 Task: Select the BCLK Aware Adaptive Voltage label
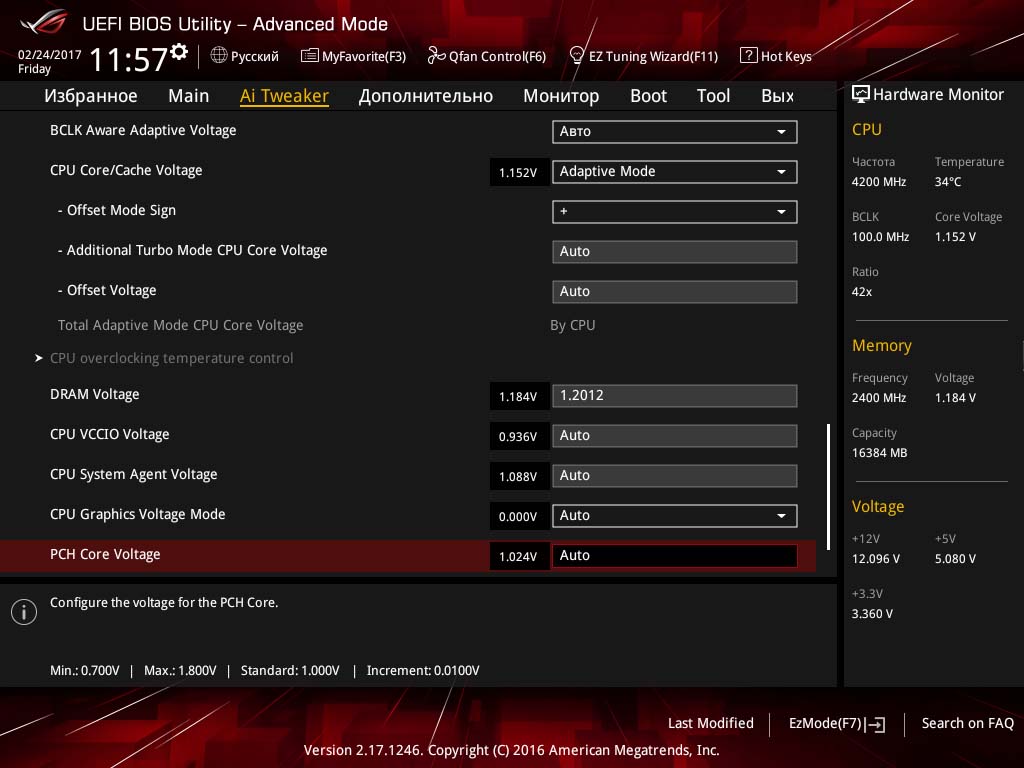click(x=143, y=131)
